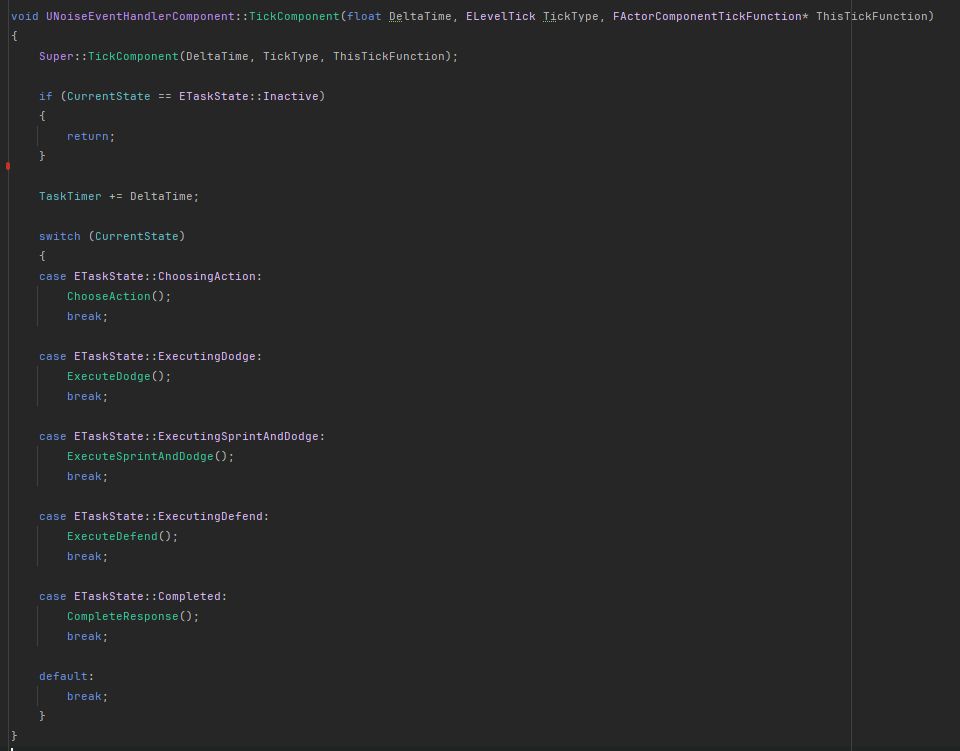
Task: Click 'Completed' case label
Action: 189,597
